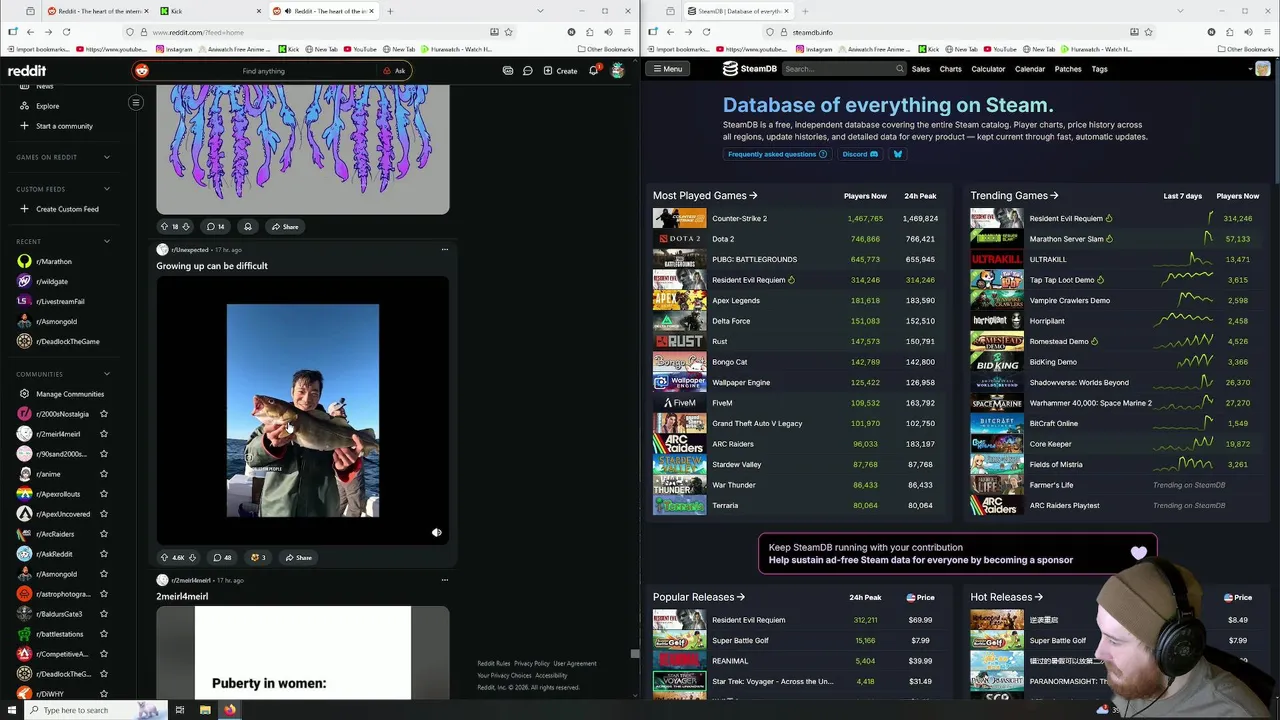1280x720 pixels.
Task: Toggle favorite star for r/2000sNostalgia
Action: point(103,414)
